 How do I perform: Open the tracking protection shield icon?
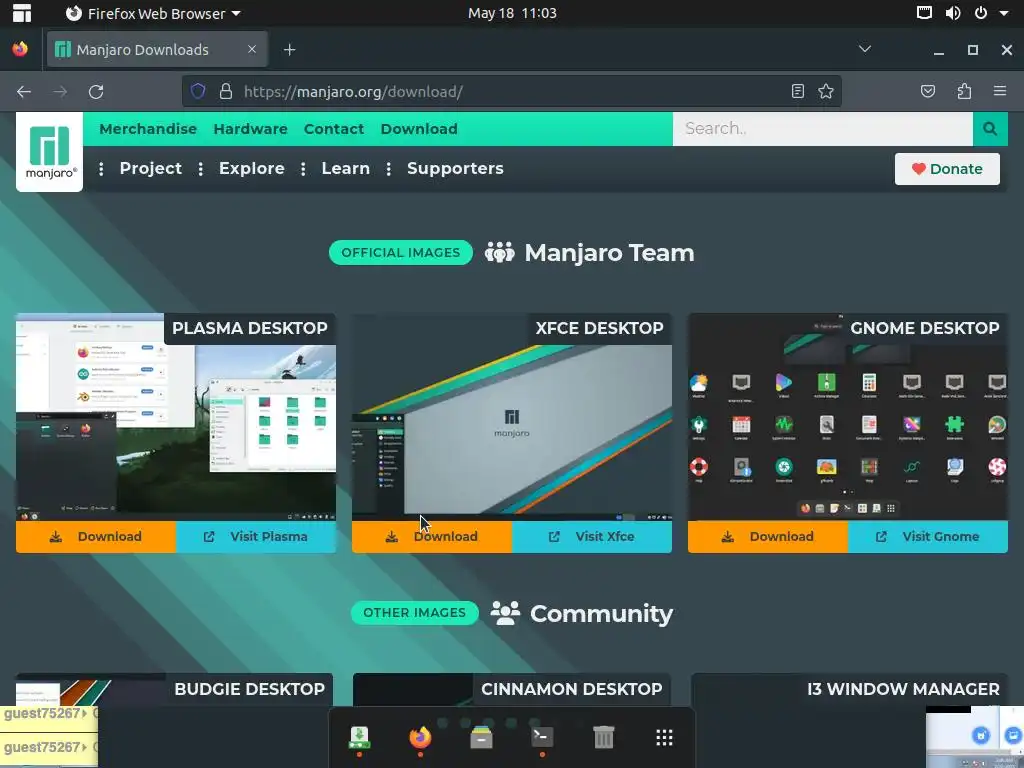coord(198,91)
